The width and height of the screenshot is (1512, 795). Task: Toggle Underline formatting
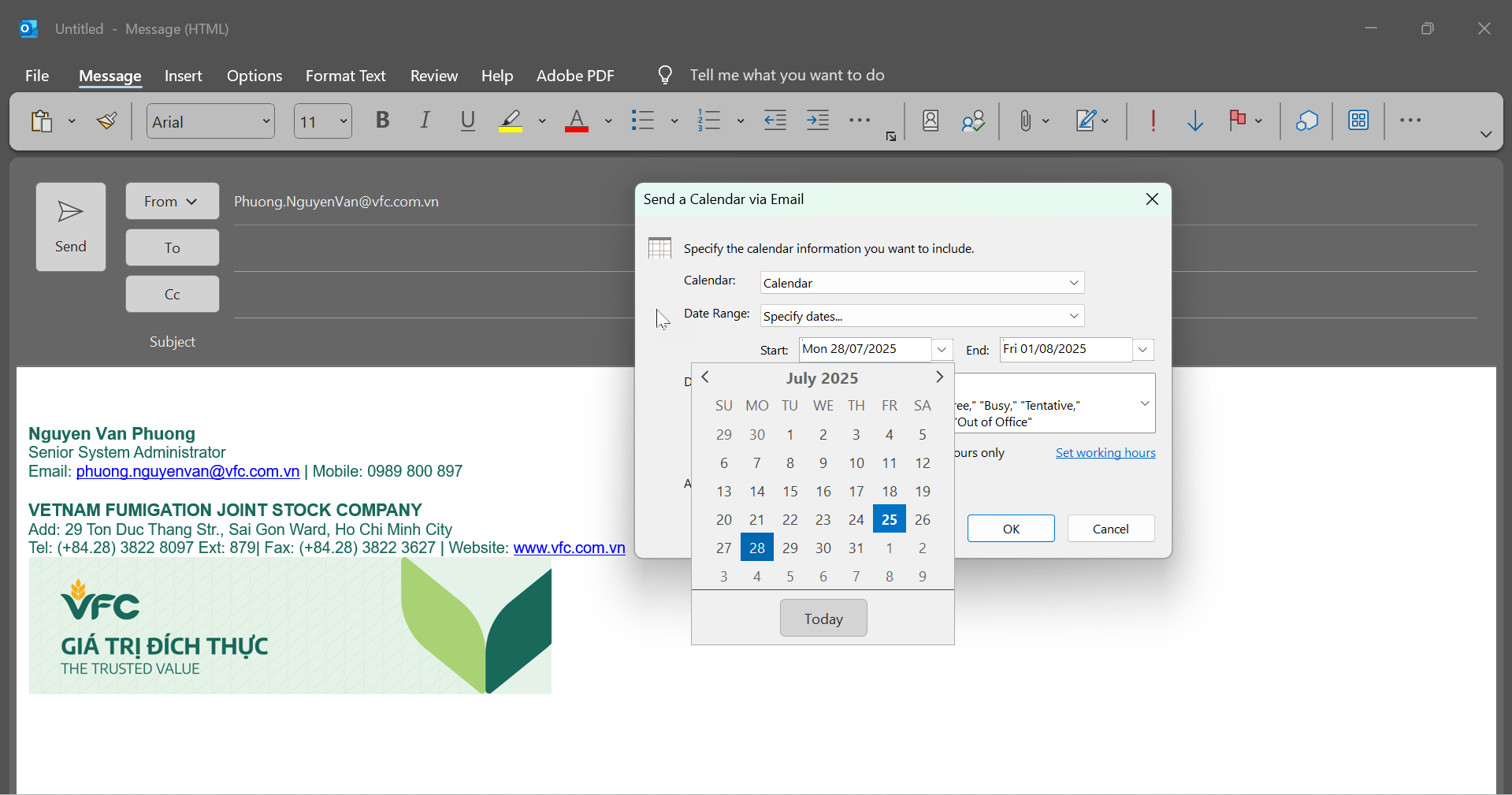pos(468,121)
